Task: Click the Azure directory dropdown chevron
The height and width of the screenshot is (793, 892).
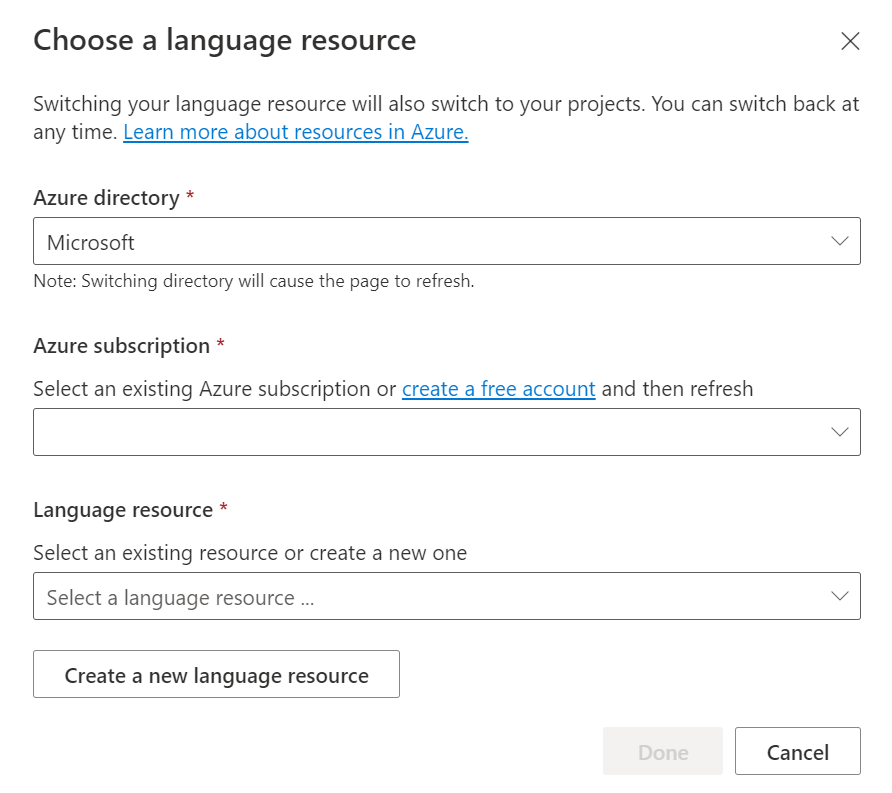Action: [x=840, y=241]
